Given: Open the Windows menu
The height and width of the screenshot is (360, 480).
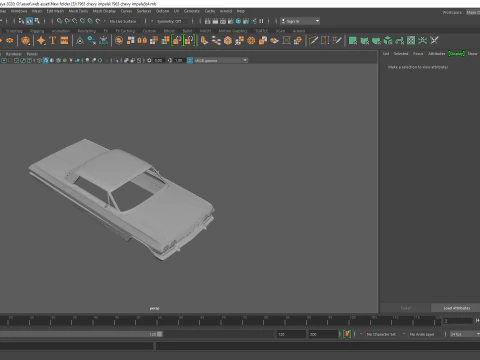Looking at the screenshot, I should click(19, 11).
